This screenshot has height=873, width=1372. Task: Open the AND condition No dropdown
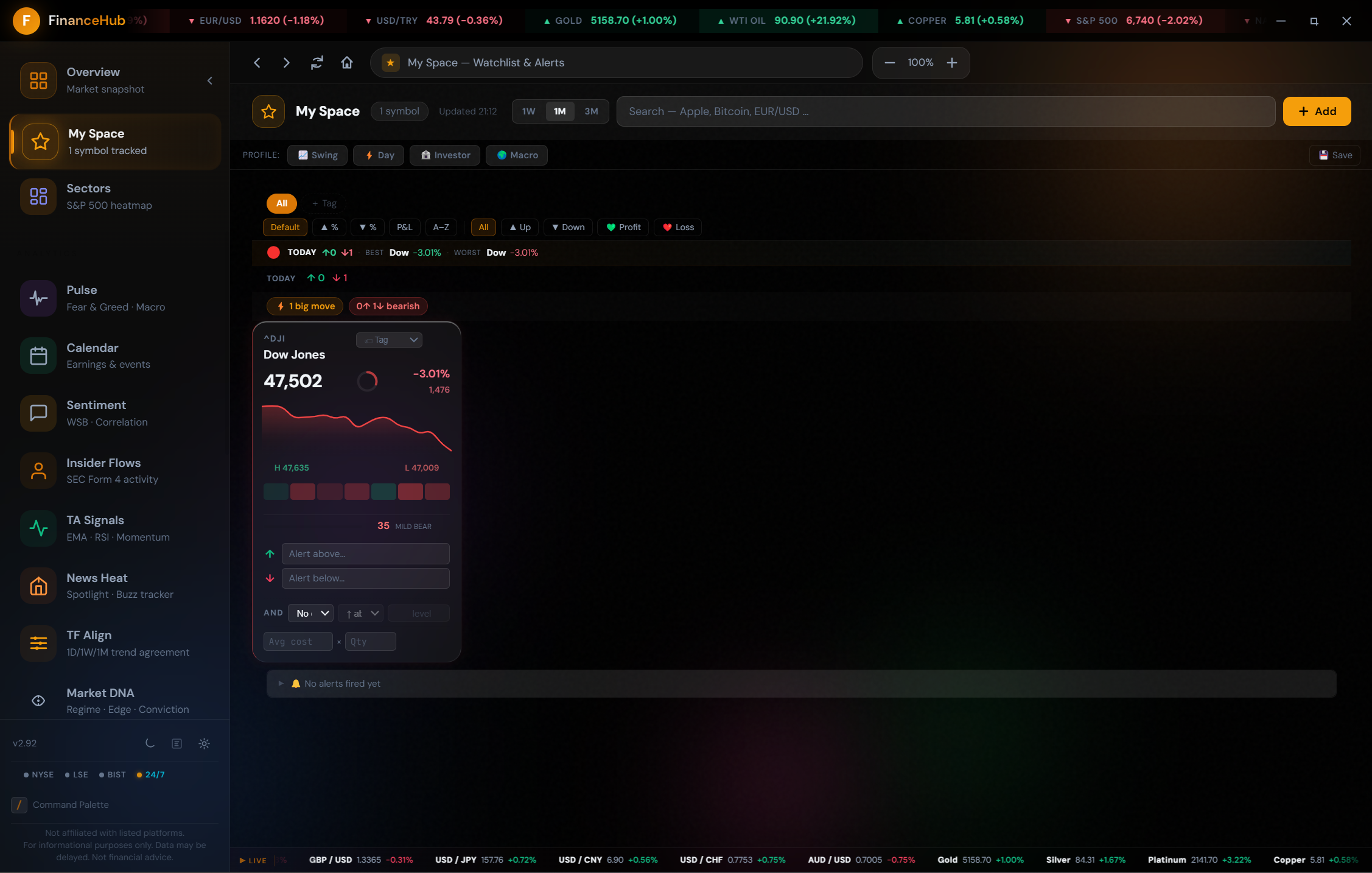click(x=310, y=613)
